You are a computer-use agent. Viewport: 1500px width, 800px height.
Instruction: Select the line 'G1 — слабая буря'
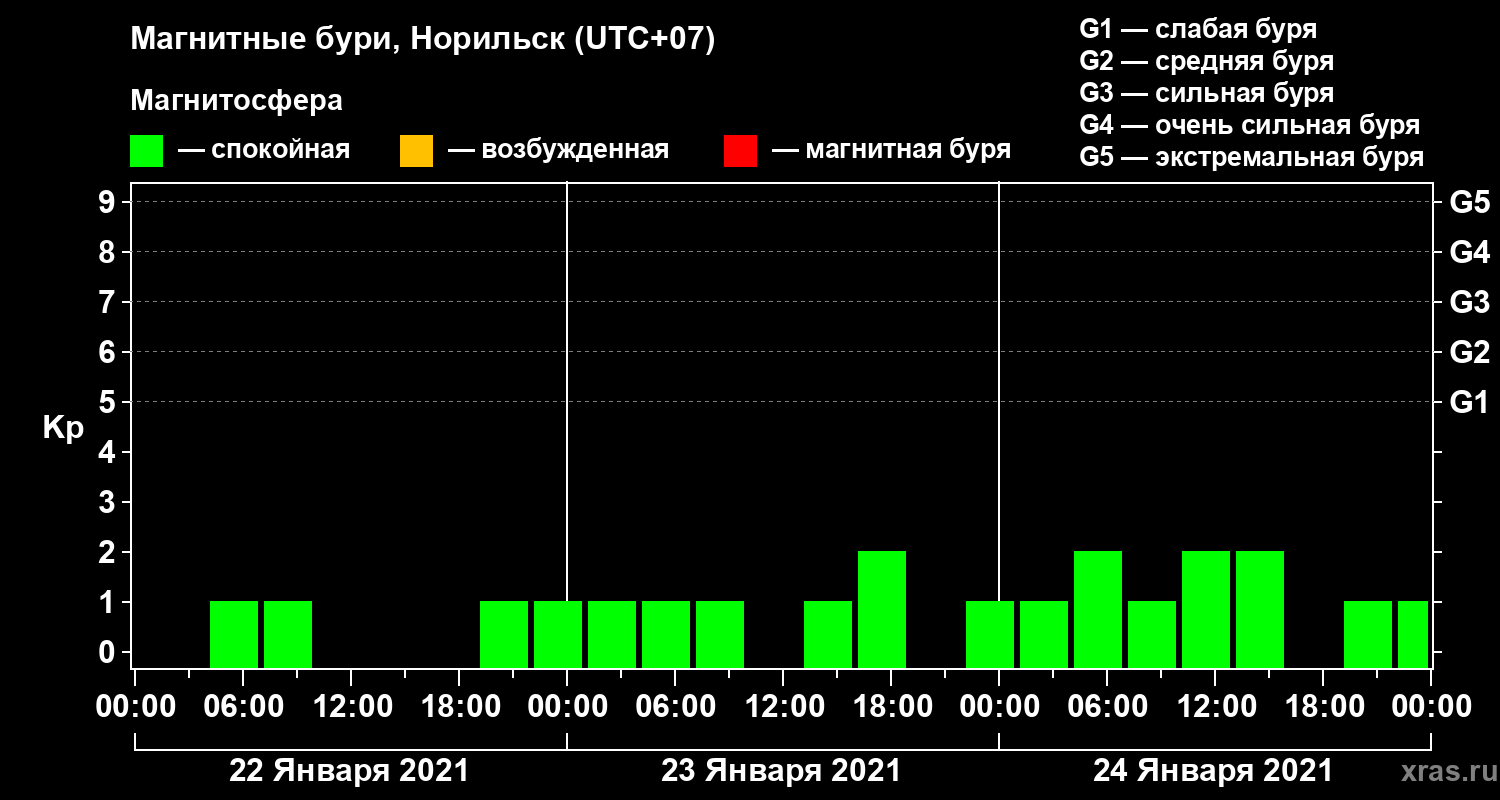[1198, 29]
